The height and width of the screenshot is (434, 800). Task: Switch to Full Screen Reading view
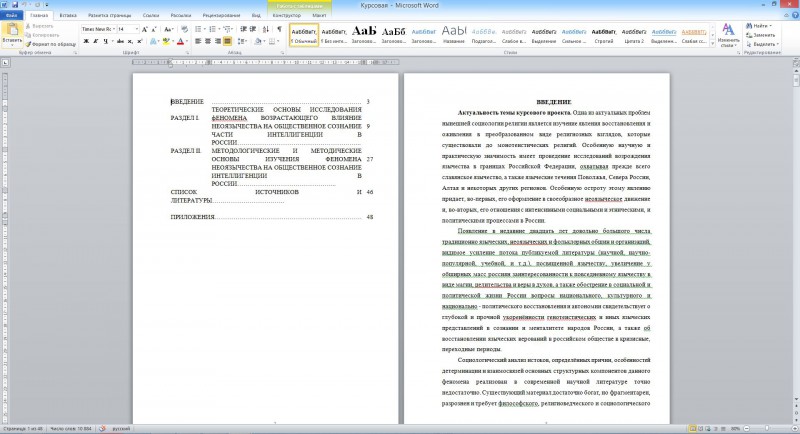(x=701, y=429)
